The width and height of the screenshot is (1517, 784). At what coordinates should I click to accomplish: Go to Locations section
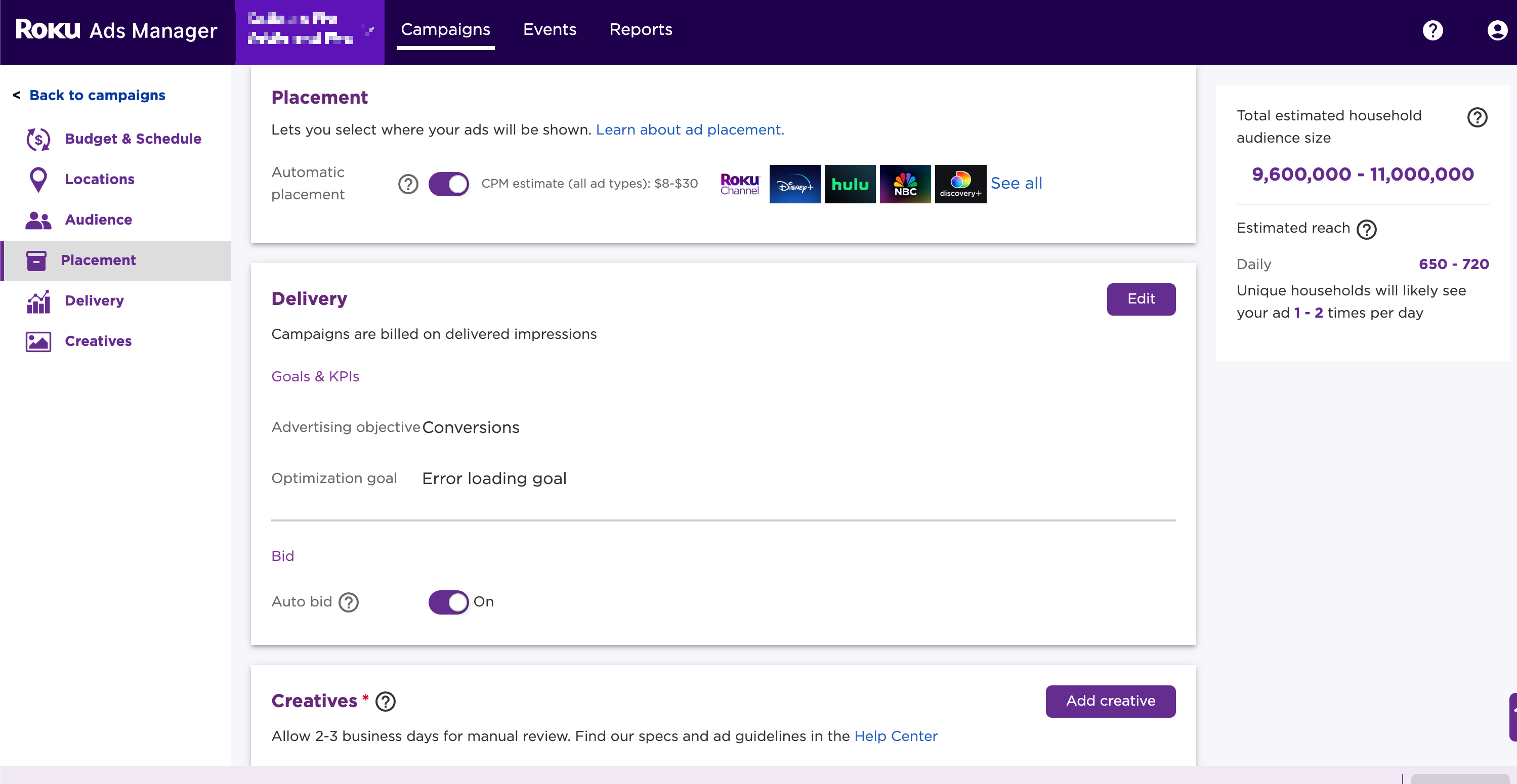click(100, 180)
